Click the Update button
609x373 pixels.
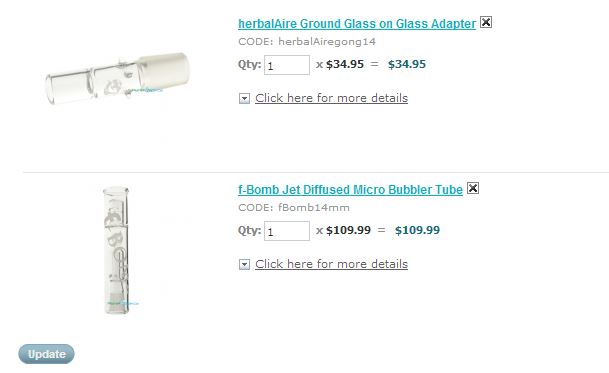pyautogui.click(x=46, y=354)
